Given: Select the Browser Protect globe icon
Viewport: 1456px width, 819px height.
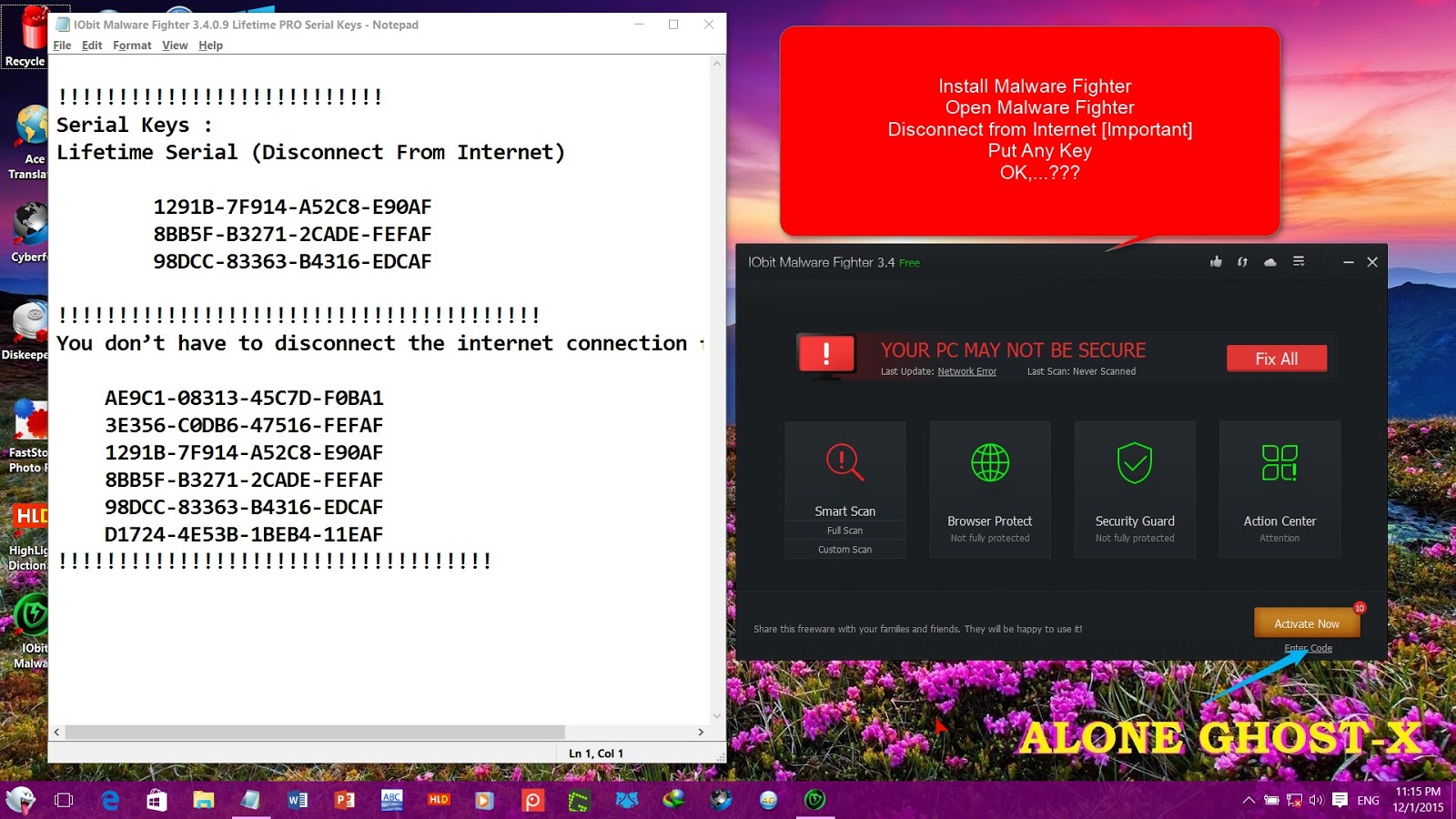Looking at the screenshot, I should pyautogui.click(x=990, y=462).
